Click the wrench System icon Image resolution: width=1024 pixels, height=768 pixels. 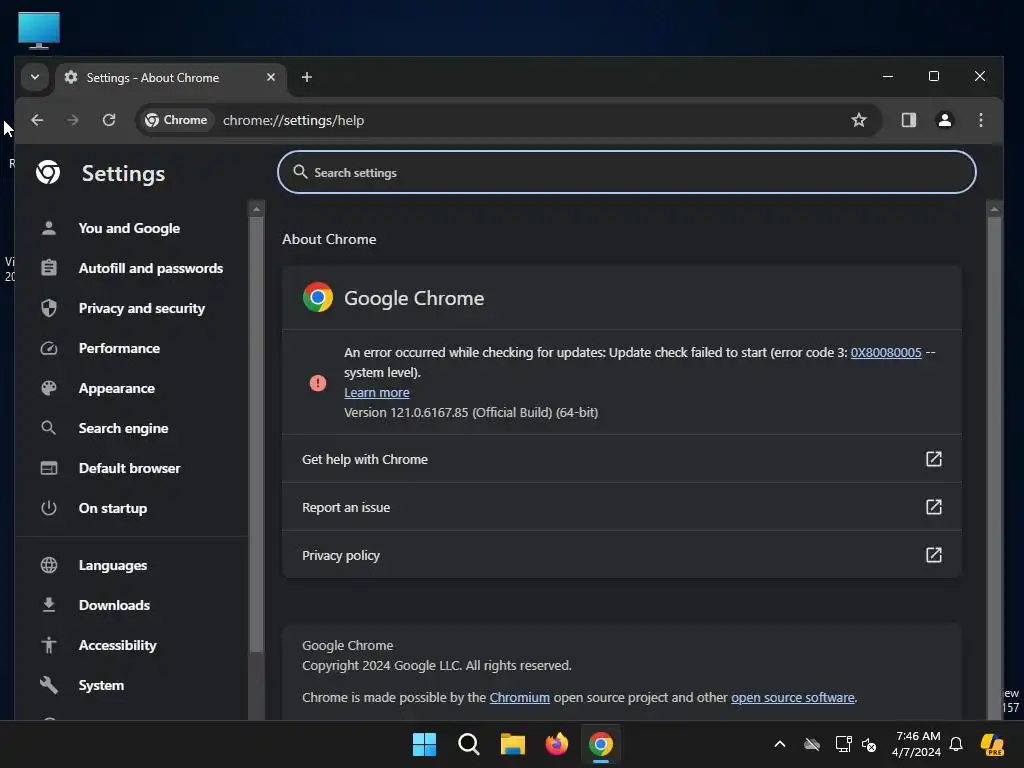point(49,685)
